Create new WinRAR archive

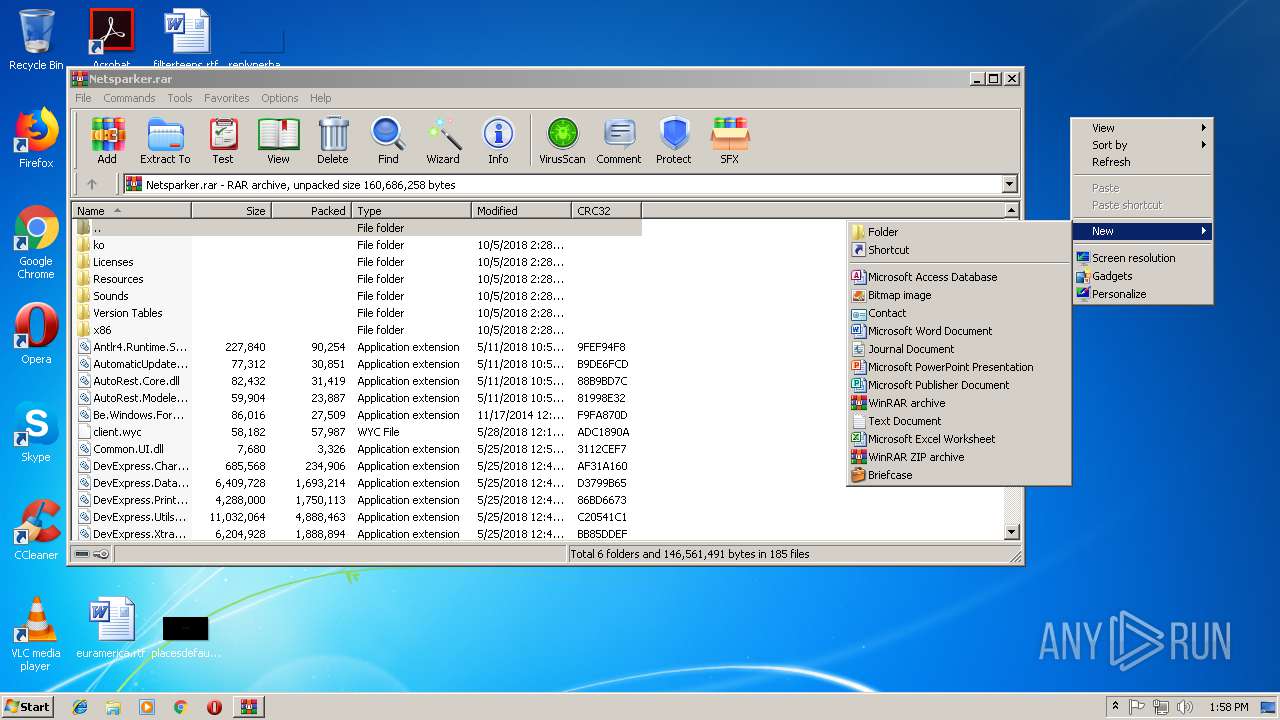click(959, 403)
